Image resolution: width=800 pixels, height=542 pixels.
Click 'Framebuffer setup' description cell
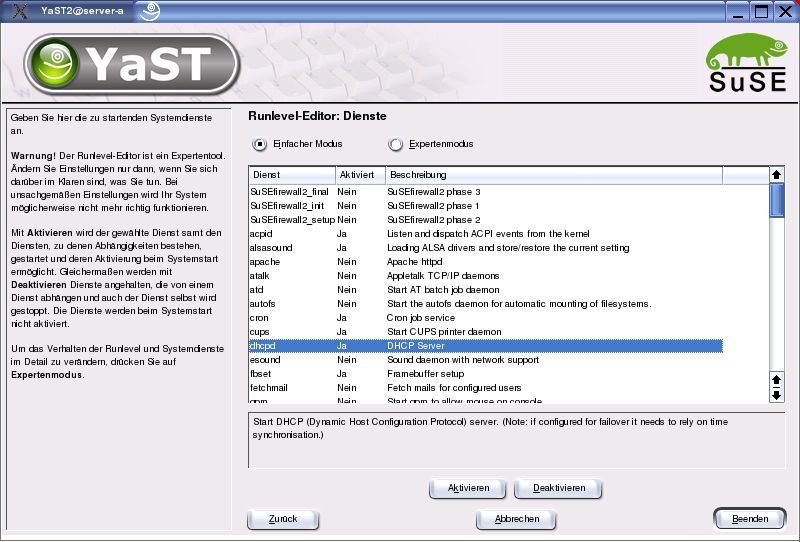coord(426,374)
